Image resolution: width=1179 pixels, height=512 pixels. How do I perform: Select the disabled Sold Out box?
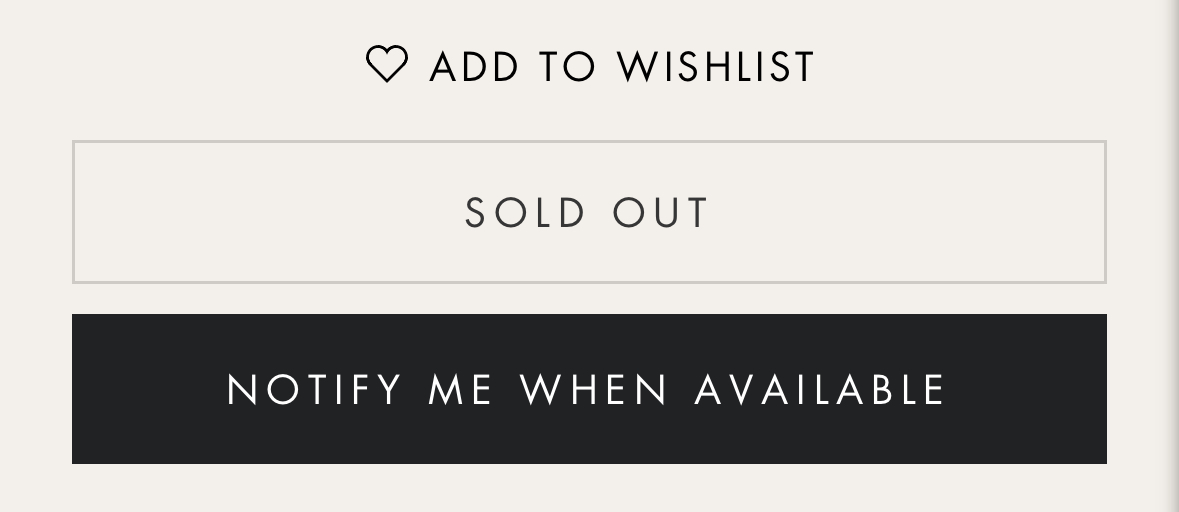[x=590, y=212]
